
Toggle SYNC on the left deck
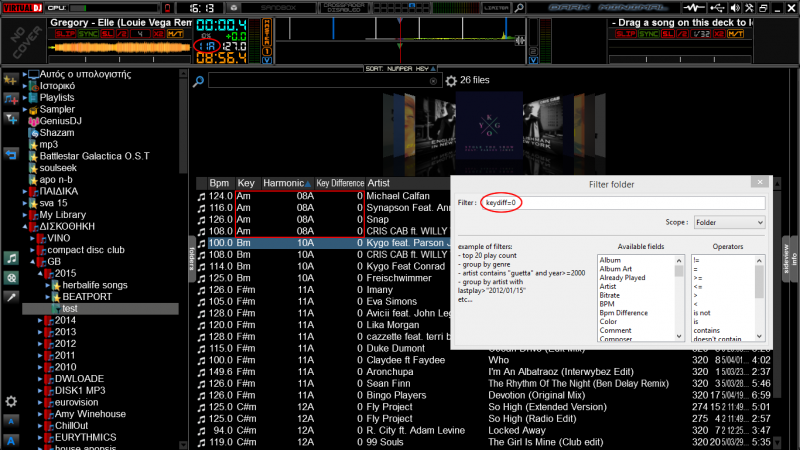pos(89,35)
